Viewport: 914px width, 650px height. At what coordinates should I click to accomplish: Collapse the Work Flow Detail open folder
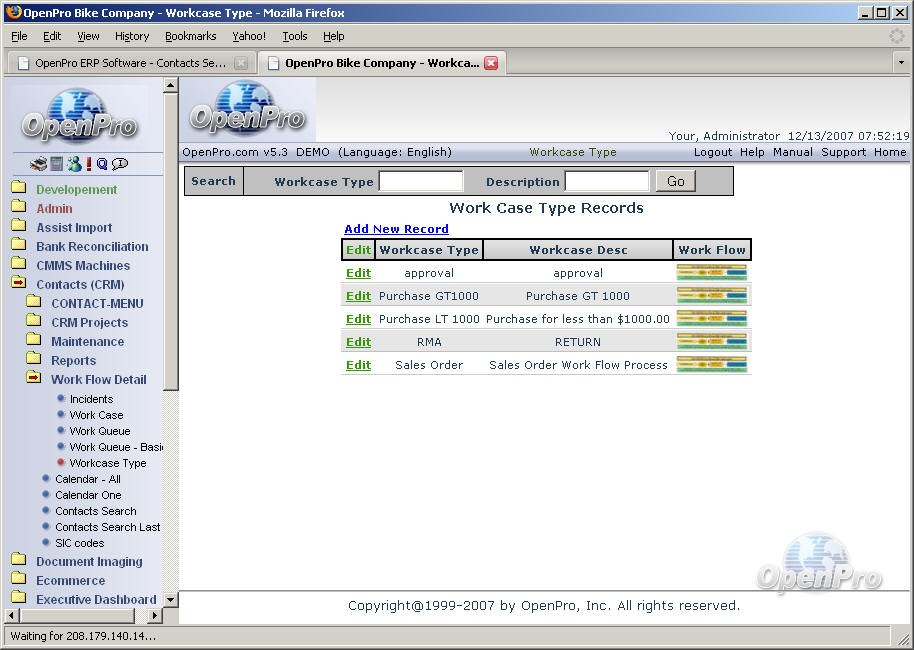(34, 378)
